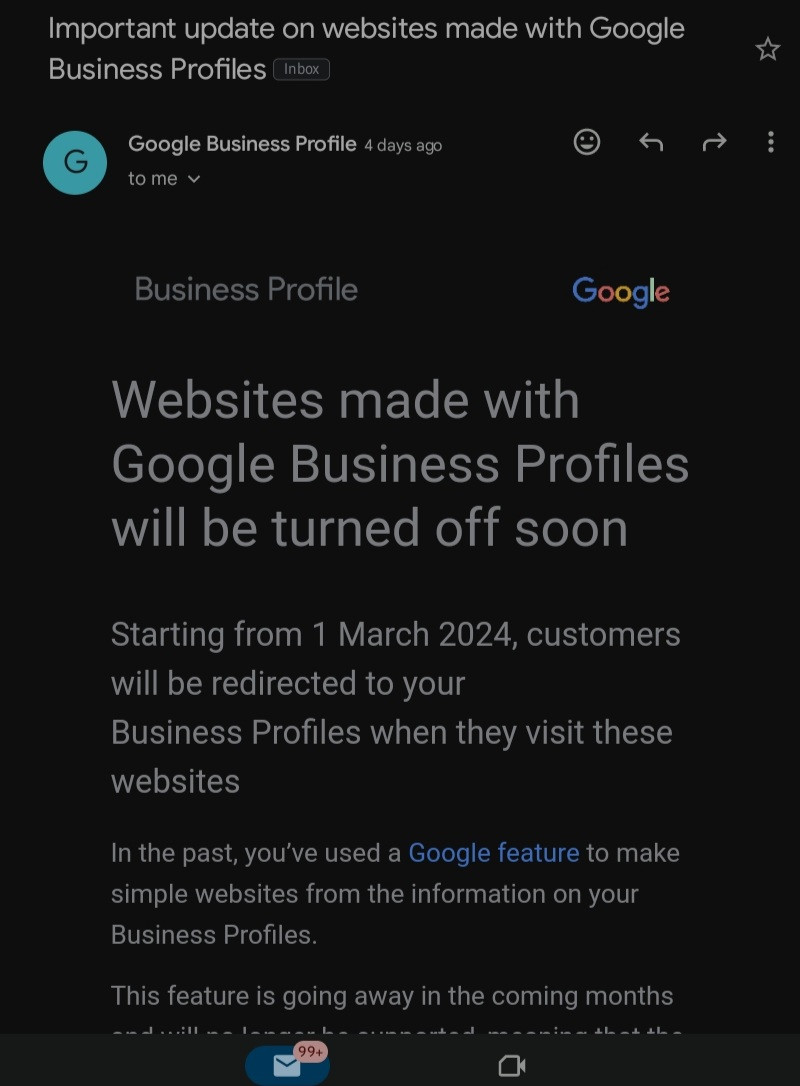The height and width of the screenshot is (1086, 800).
Task: Tap the 'simple websites from the information' line
Action: pyautogui.click(x=374, y=894)
